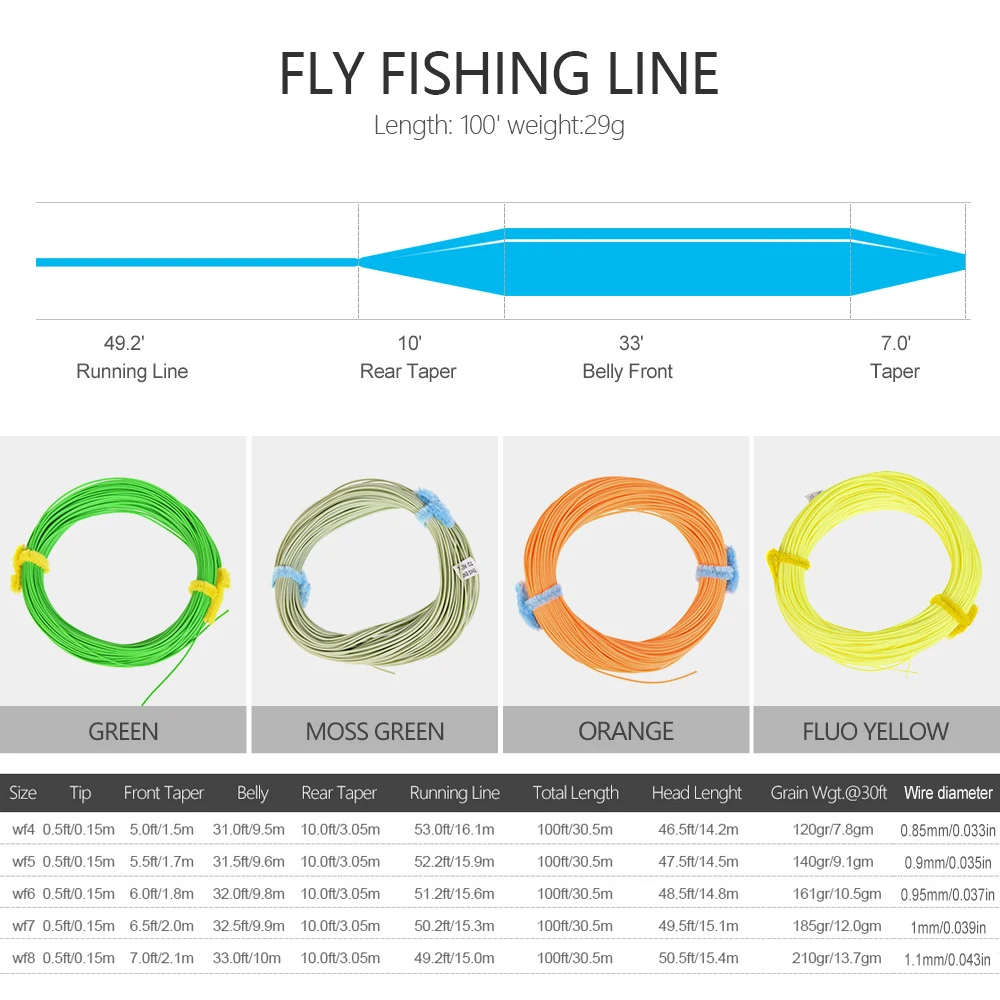Choose the FLUO YELLOW color label
This screenshot has height=1000, width=1000.
876,731
